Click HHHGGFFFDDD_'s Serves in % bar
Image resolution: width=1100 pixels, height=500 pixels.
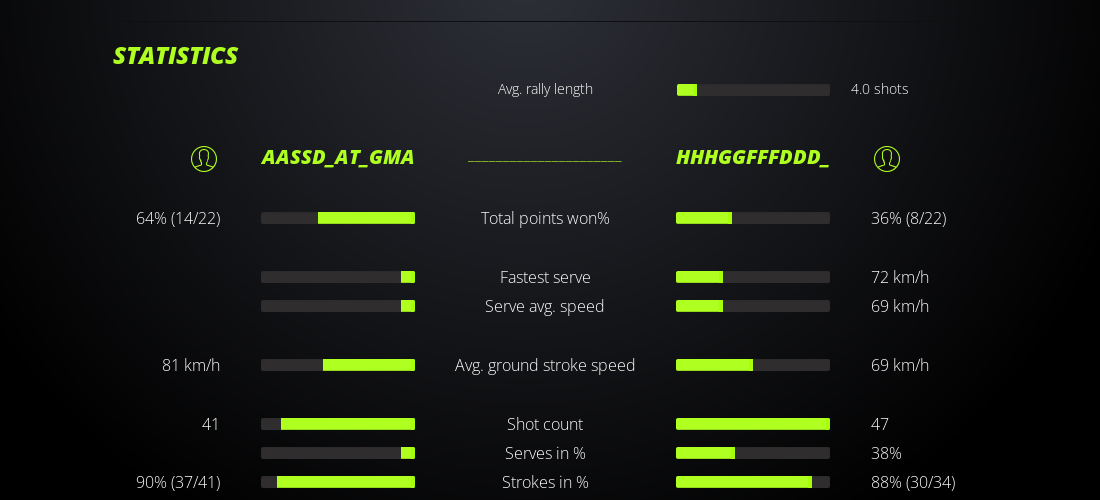coord(753,453)
